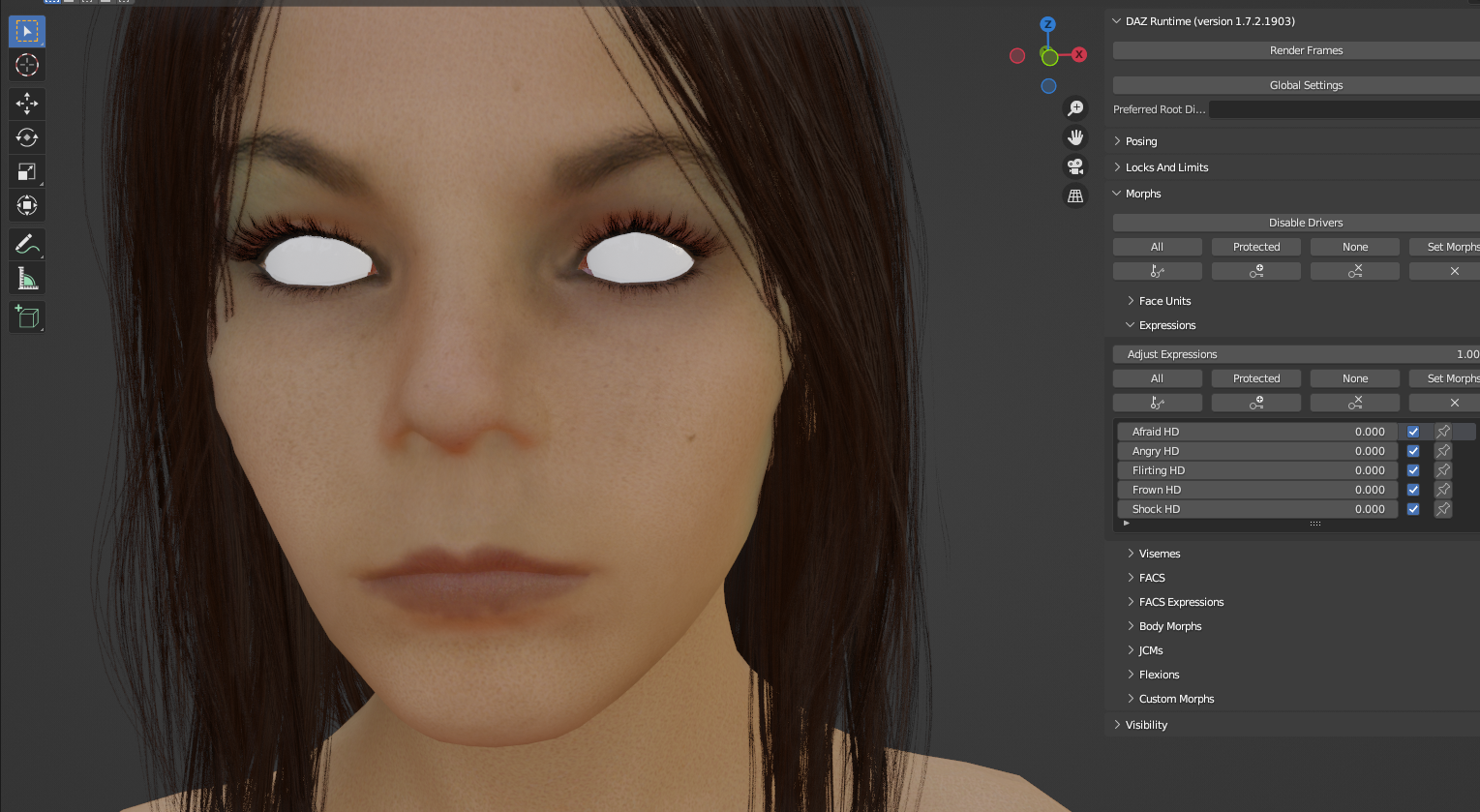Click the red X axis gizmo ball
1480x812 pixels.
click(1079, 55)
